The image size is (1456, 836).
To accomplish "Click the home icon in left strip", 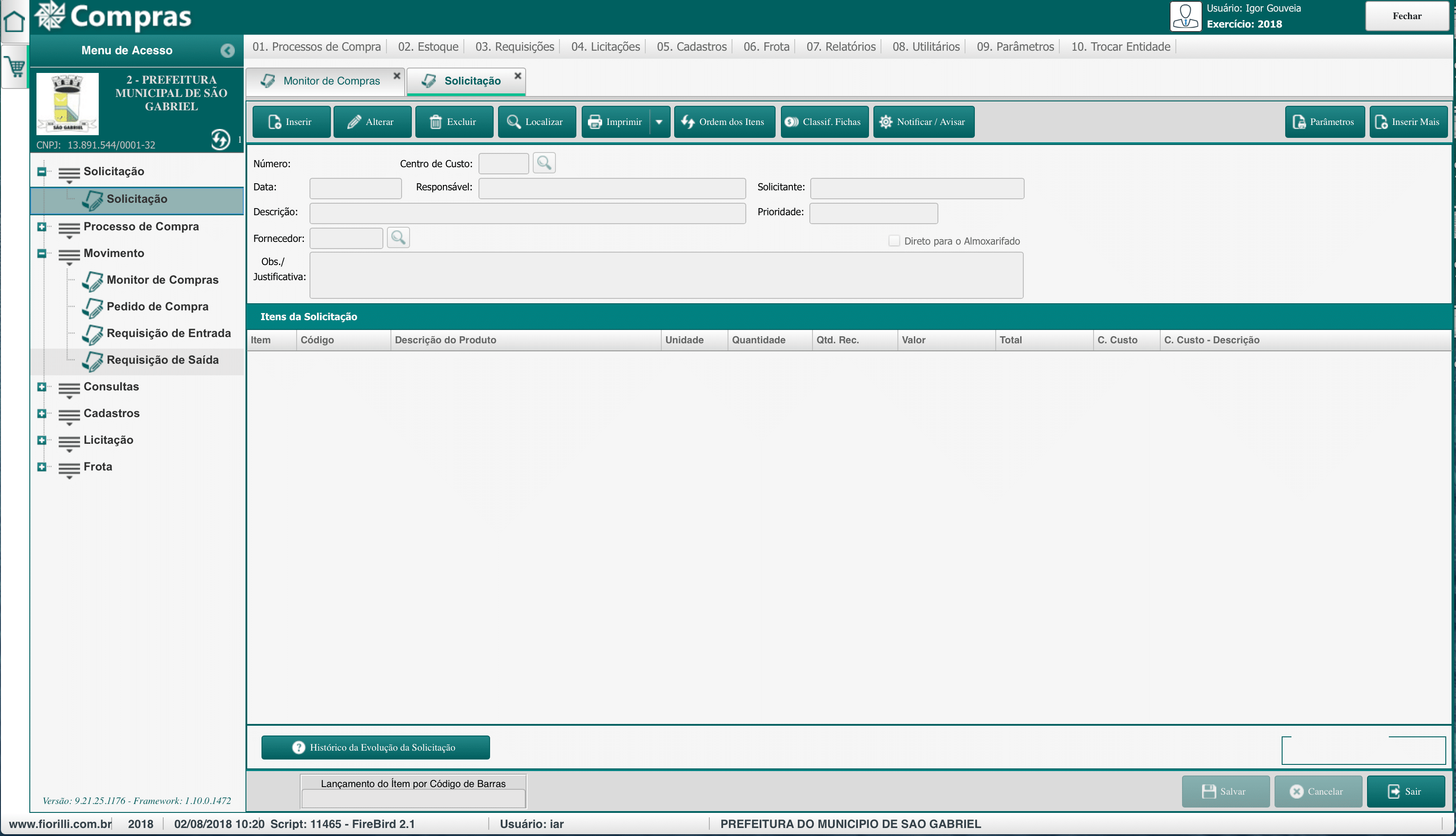I will (x=14, y=21).
